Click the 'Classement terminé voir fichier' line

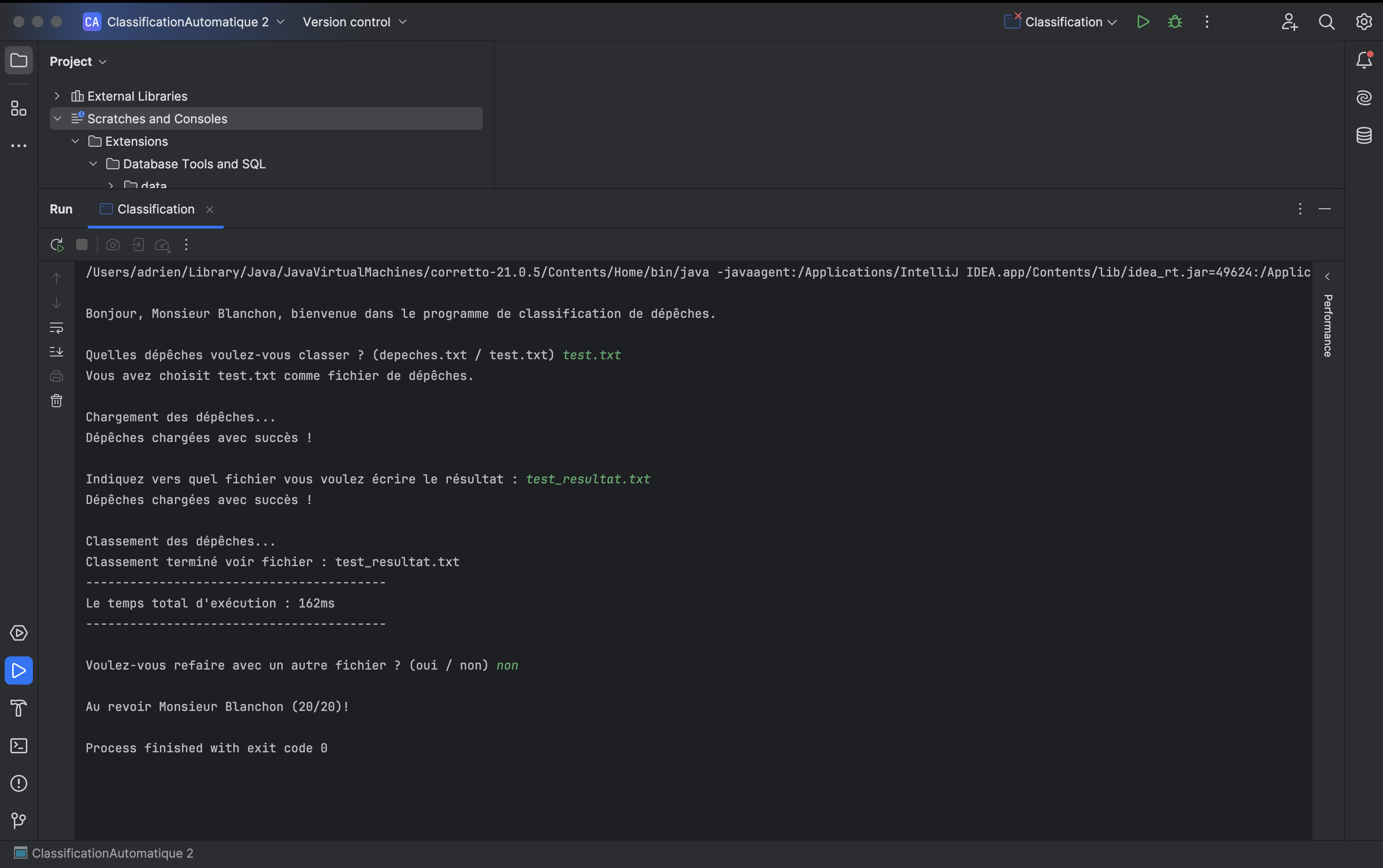click(x=272, y=562)
